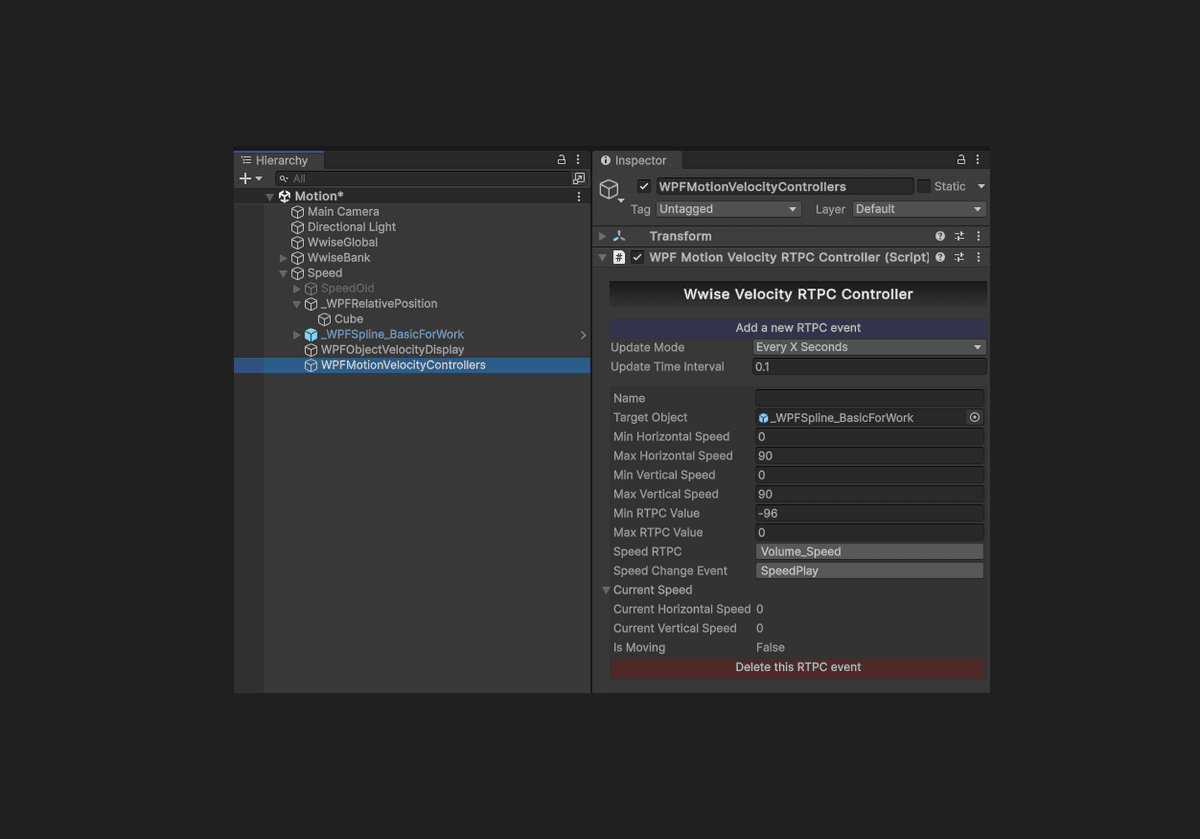Screen dimensions: 1200x839
Task: Expand the WwiseBank tree item
Action: (284, 258)
